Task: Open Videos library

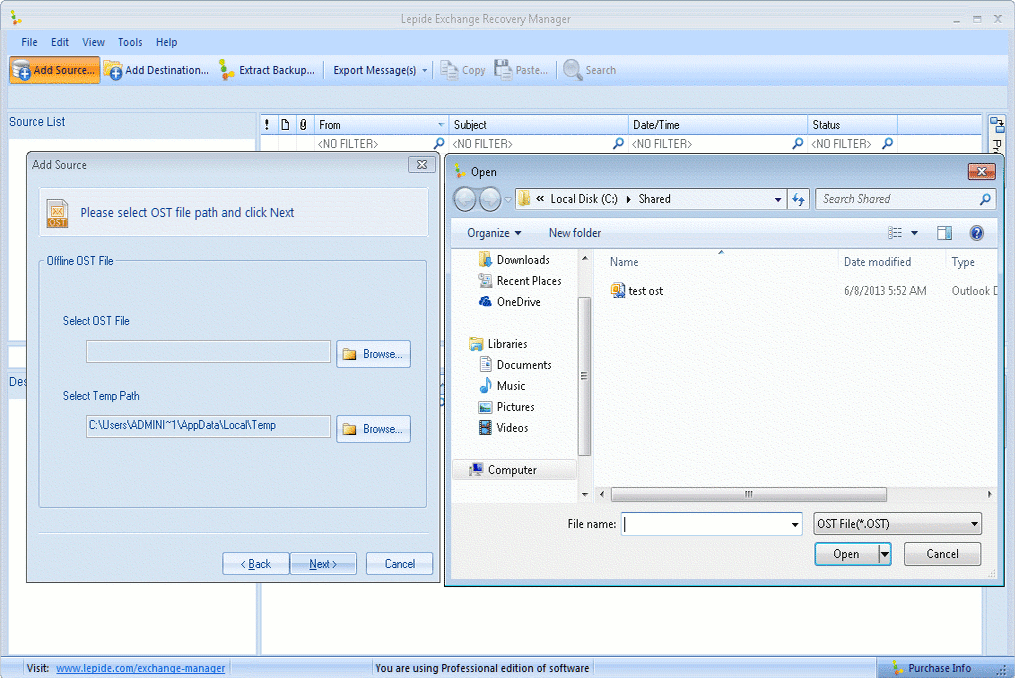Action: (504, 428)
